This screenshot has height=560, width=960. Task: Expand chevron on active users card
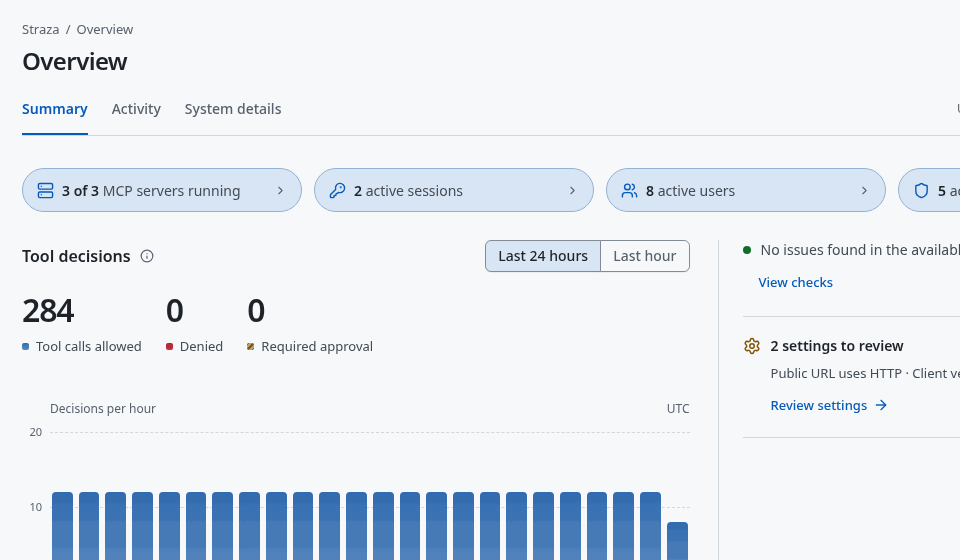864,190
